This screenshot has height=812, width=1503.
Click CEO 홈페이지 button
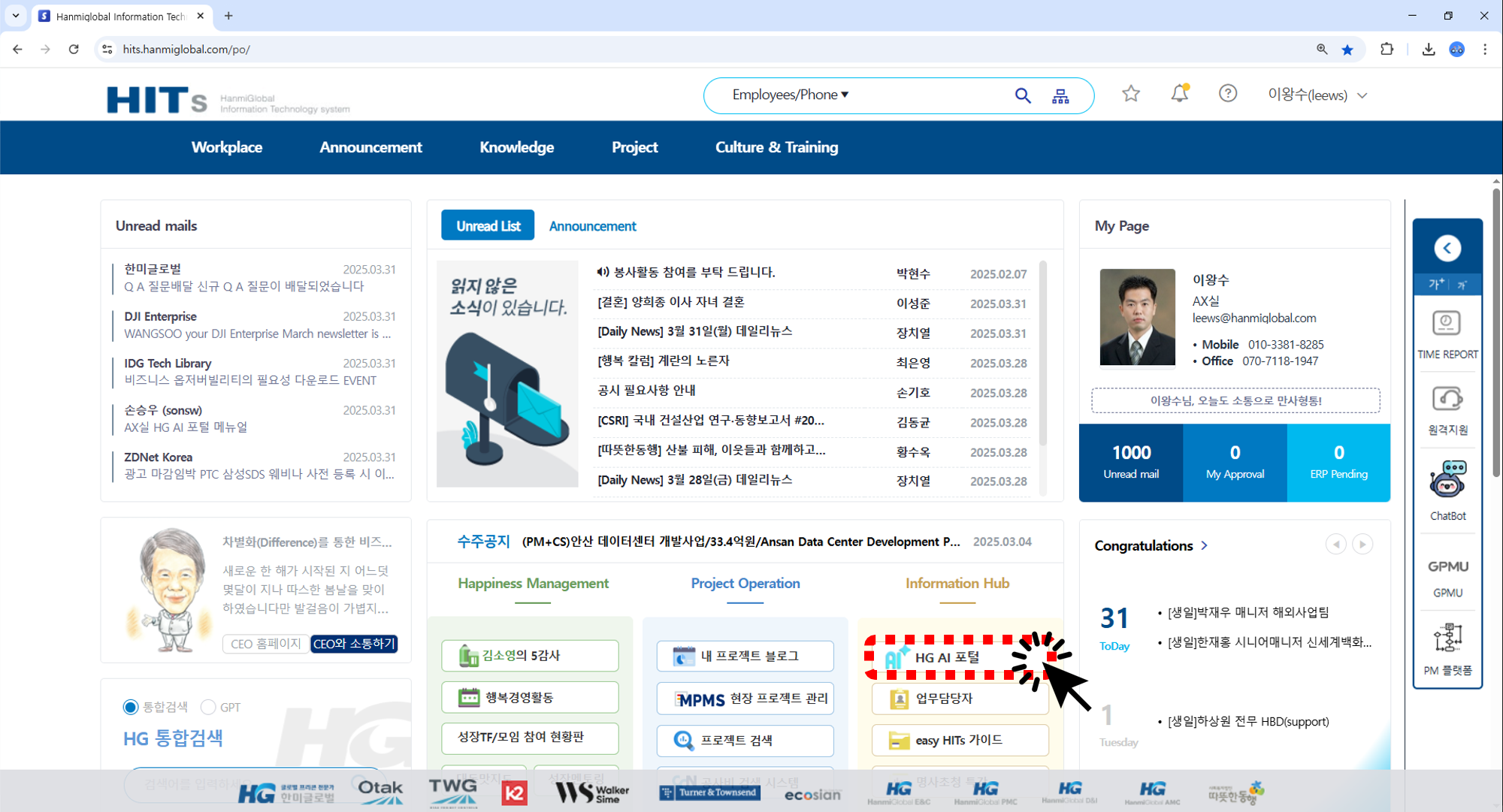click(265, 644)
